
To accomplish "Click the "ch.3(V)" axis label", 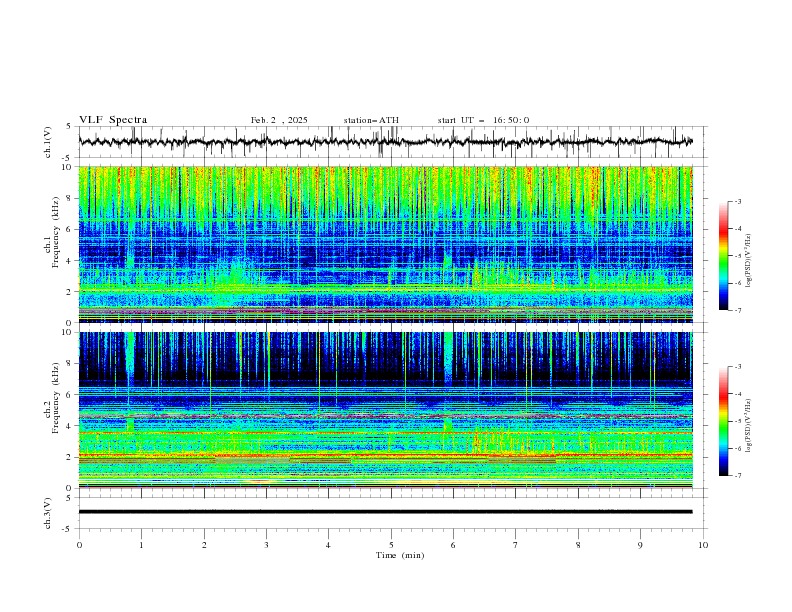I will pyautogui.click(x=48, y=513).
